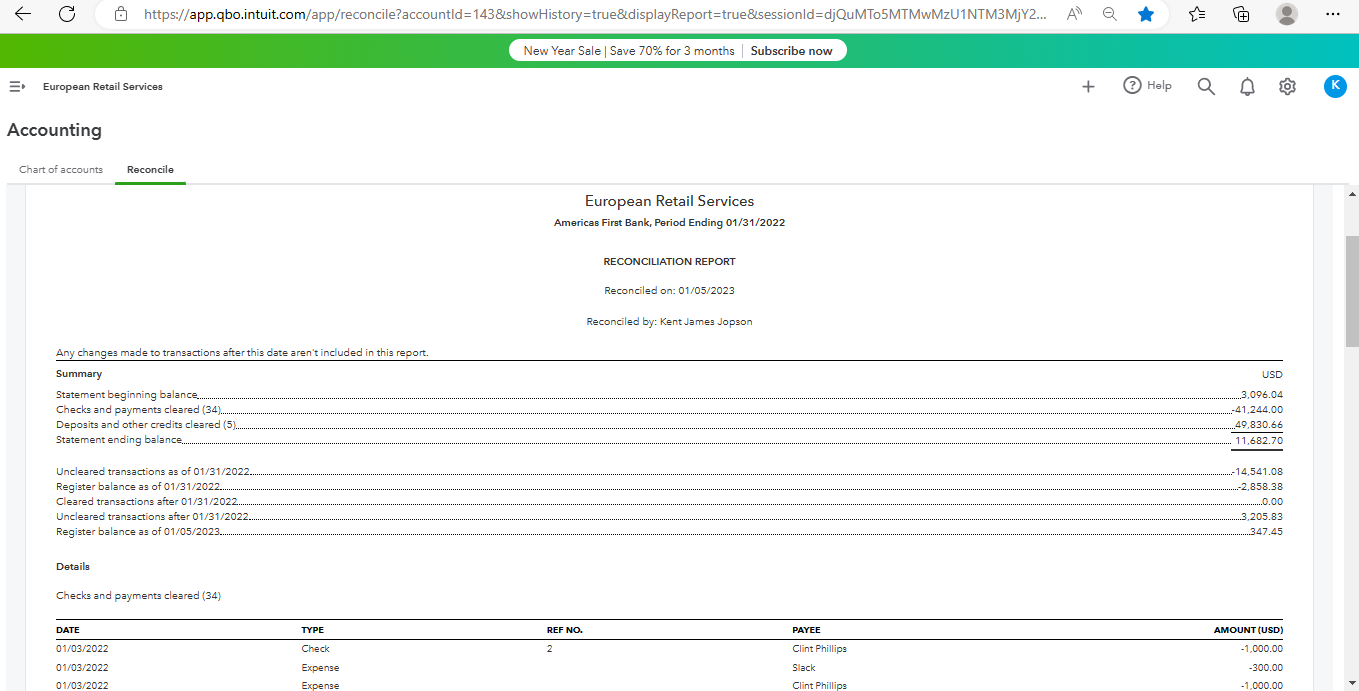
Task: Click the browser back arrow
Action: [x=22, y=14]
